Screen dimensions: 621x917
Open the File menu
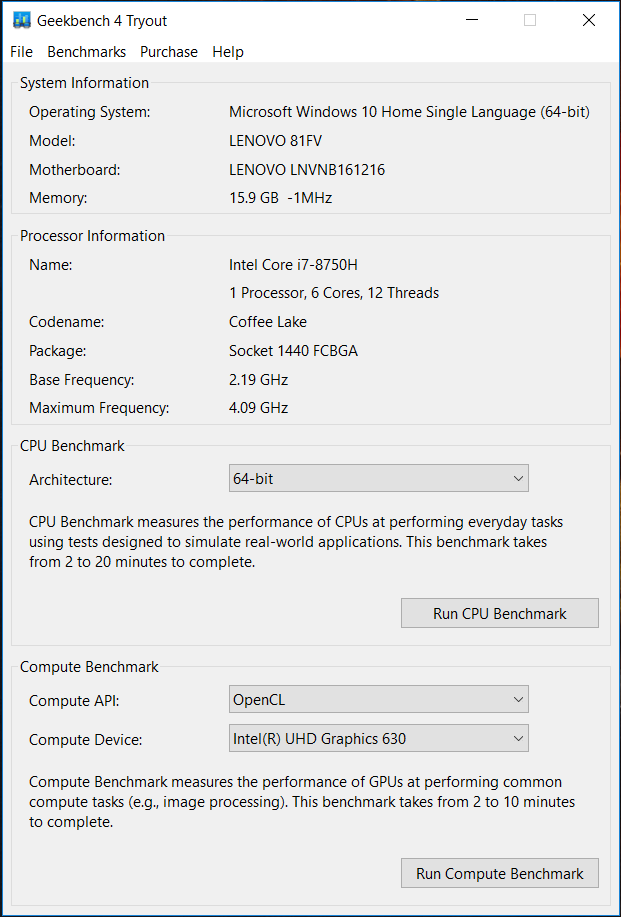[20, 51]
